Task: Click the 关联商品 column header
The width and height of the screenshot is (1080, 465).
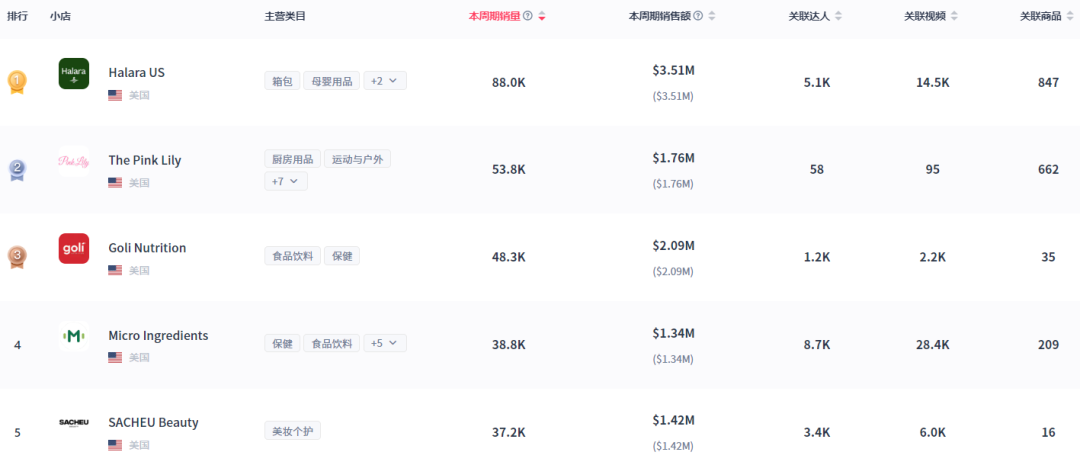Action: 1040,16
